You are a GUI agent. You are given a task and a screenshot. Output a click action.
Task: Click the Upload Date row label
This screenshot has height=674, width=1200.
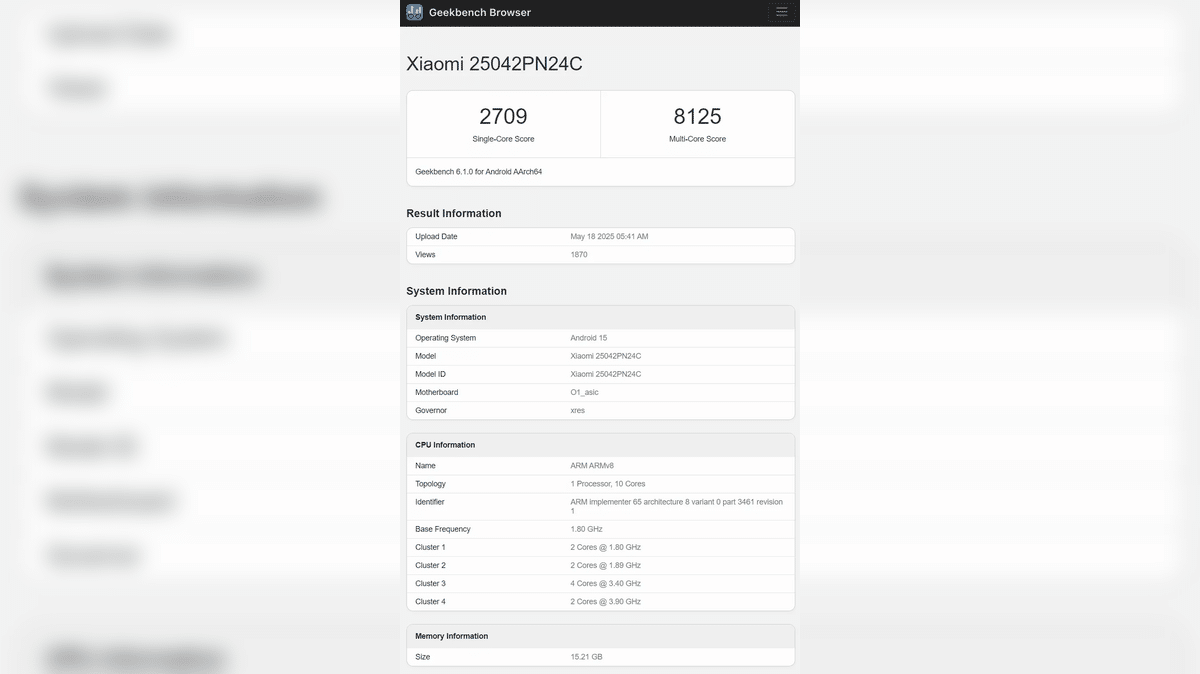tap(436, 237)
